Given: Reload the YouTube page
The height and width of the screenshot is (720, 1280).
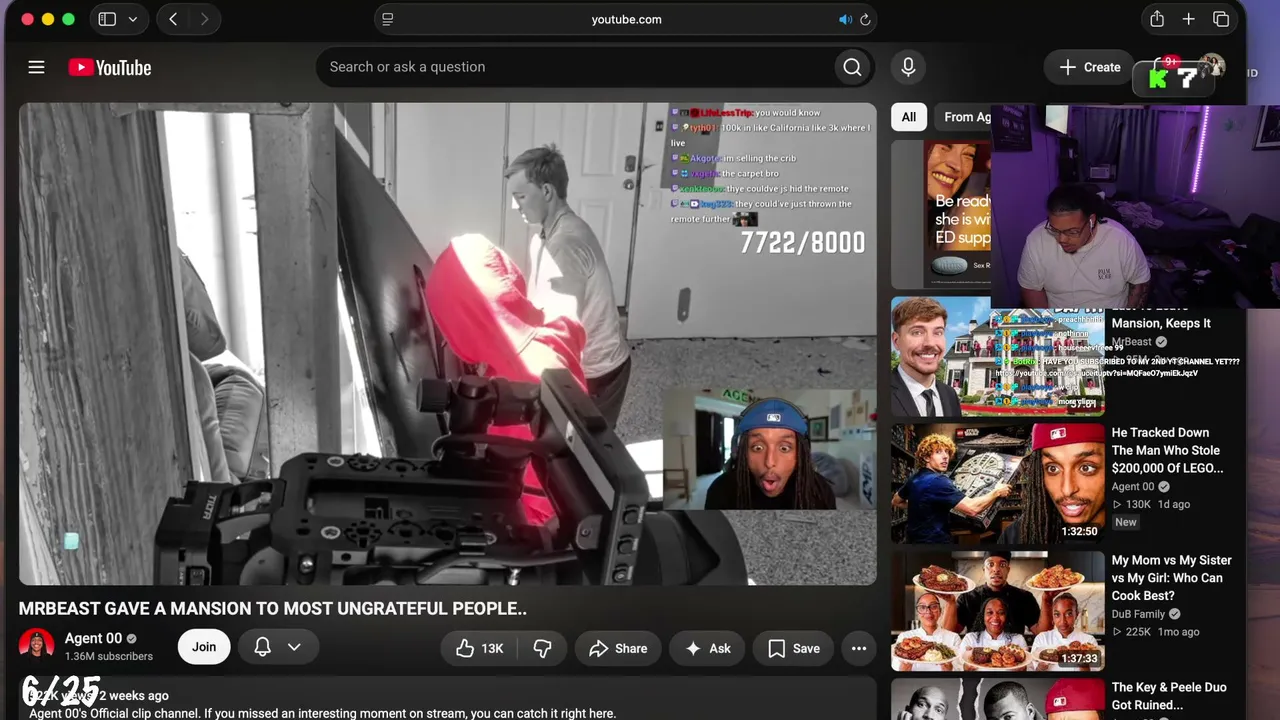Looking at the screenshot, I should (865, 19).
